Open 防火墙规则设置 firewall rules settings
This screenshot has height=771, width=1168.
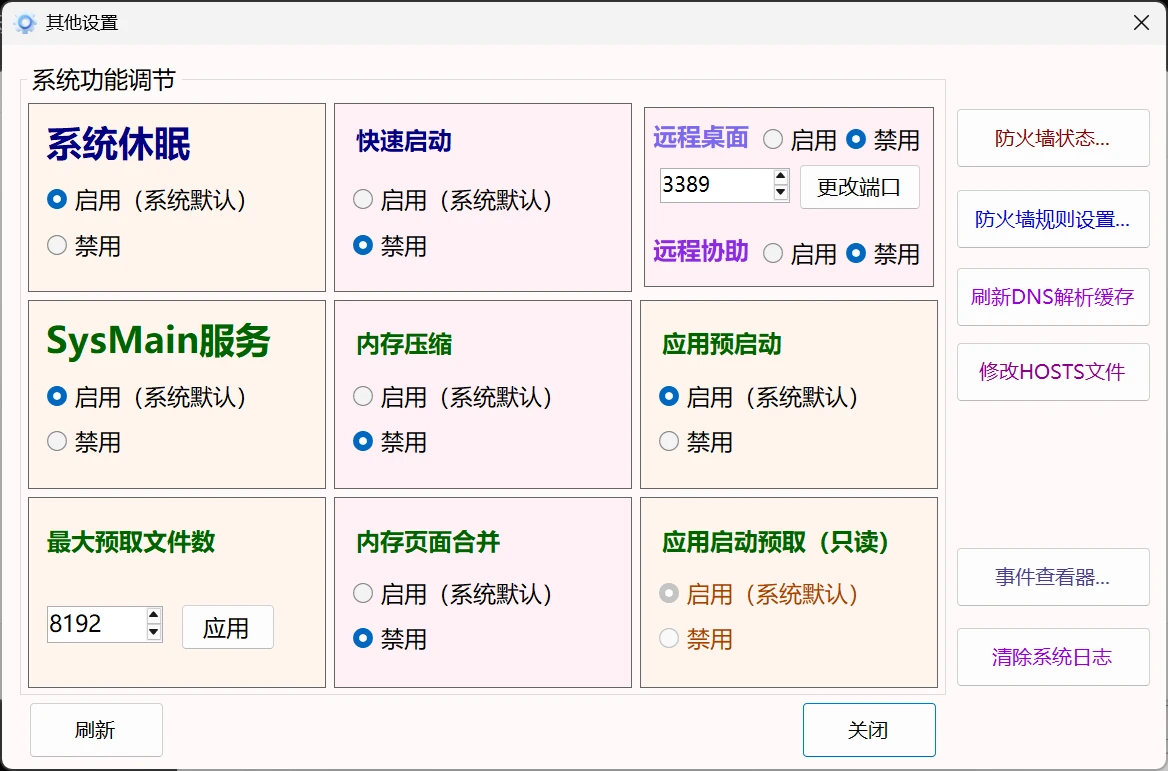point(1052,219)
